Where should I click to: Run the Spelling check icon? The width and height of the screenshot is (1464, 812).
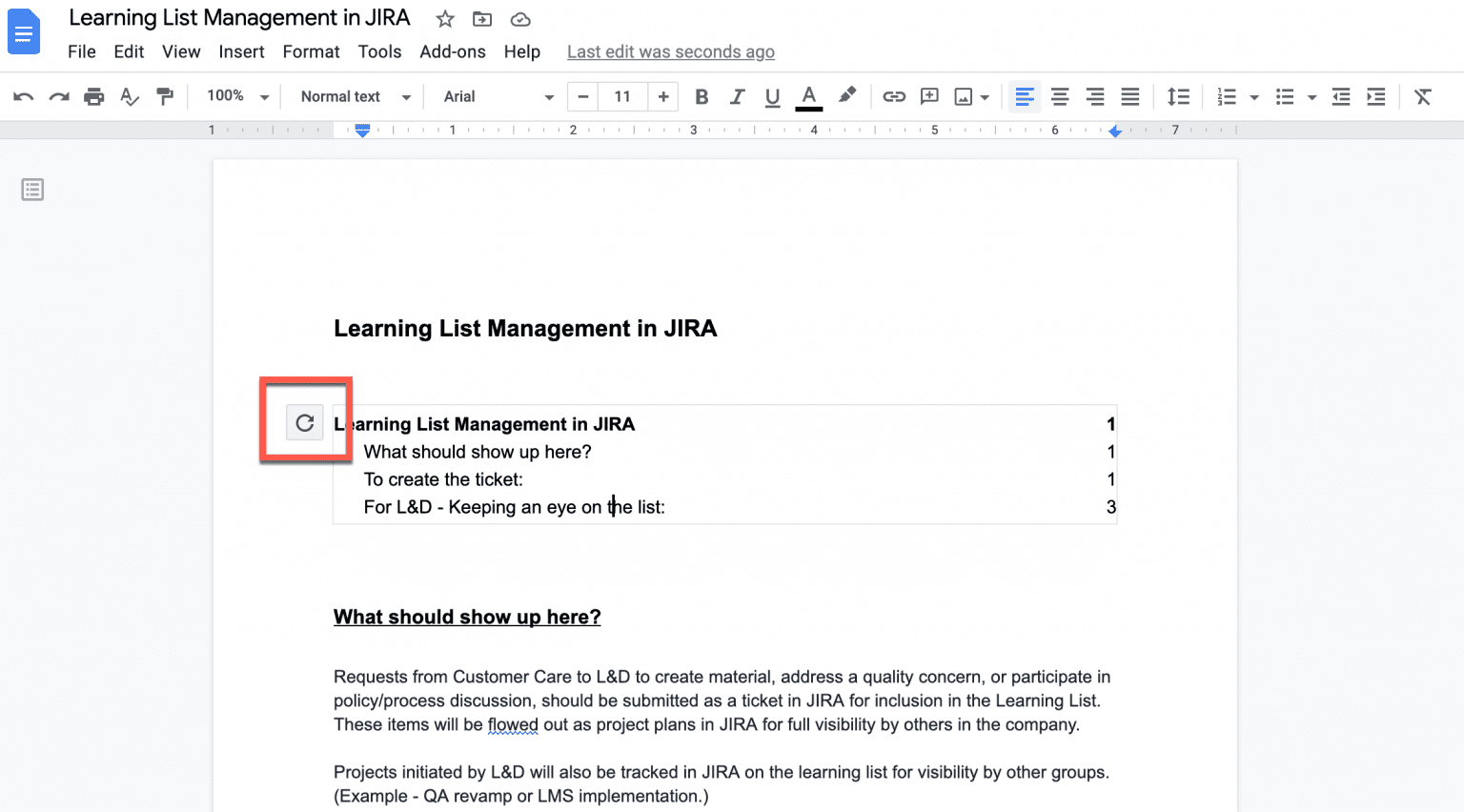click(x=130, y=96)
